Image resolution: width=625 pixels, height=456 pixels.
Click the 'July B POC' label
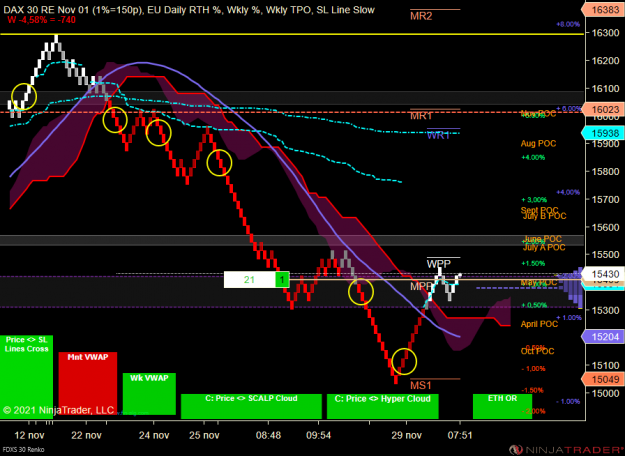point(544,216)
